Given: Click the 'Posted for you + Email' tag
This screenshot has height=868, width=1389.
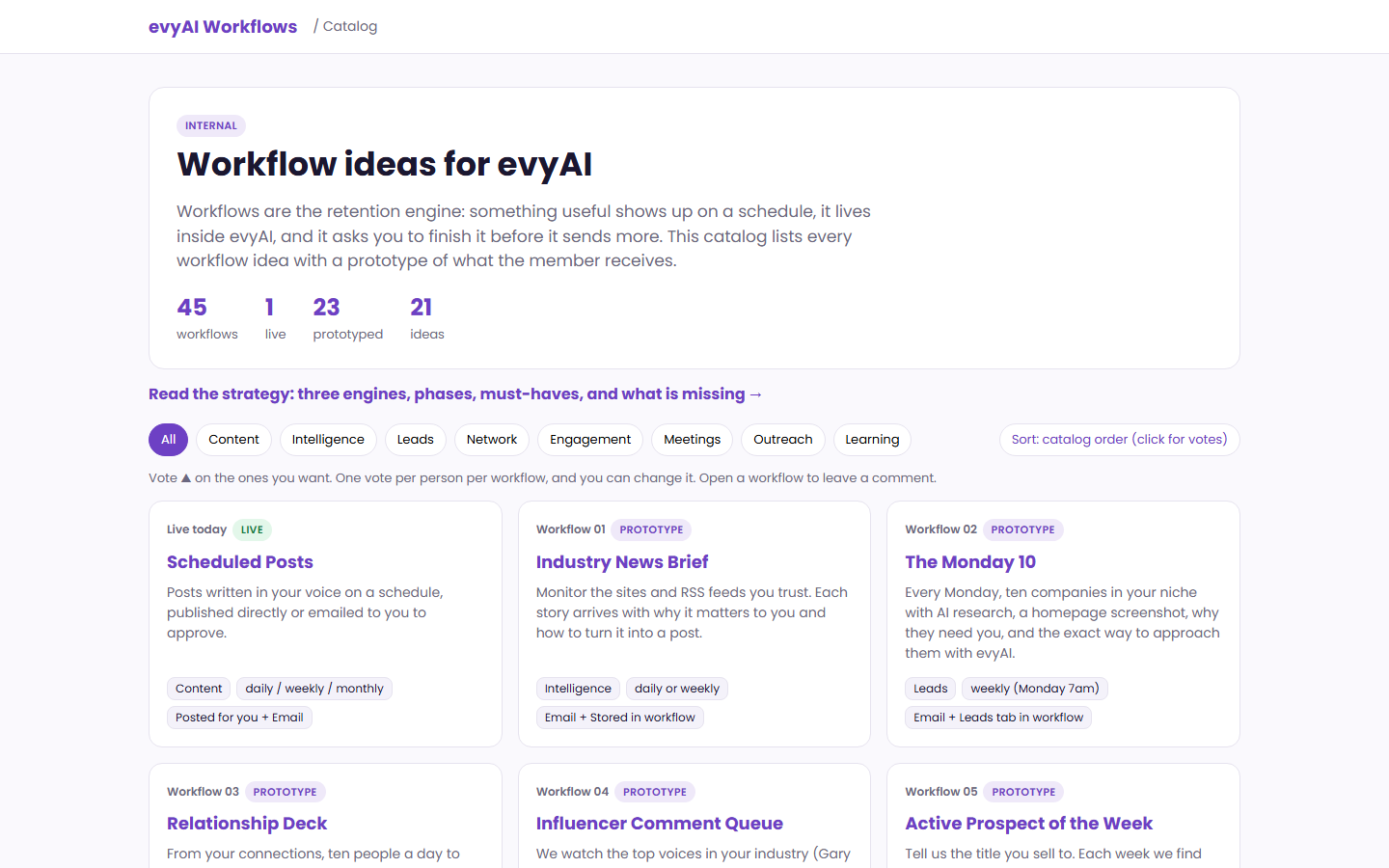Looking at the screenshot, I should click(239, 718).
